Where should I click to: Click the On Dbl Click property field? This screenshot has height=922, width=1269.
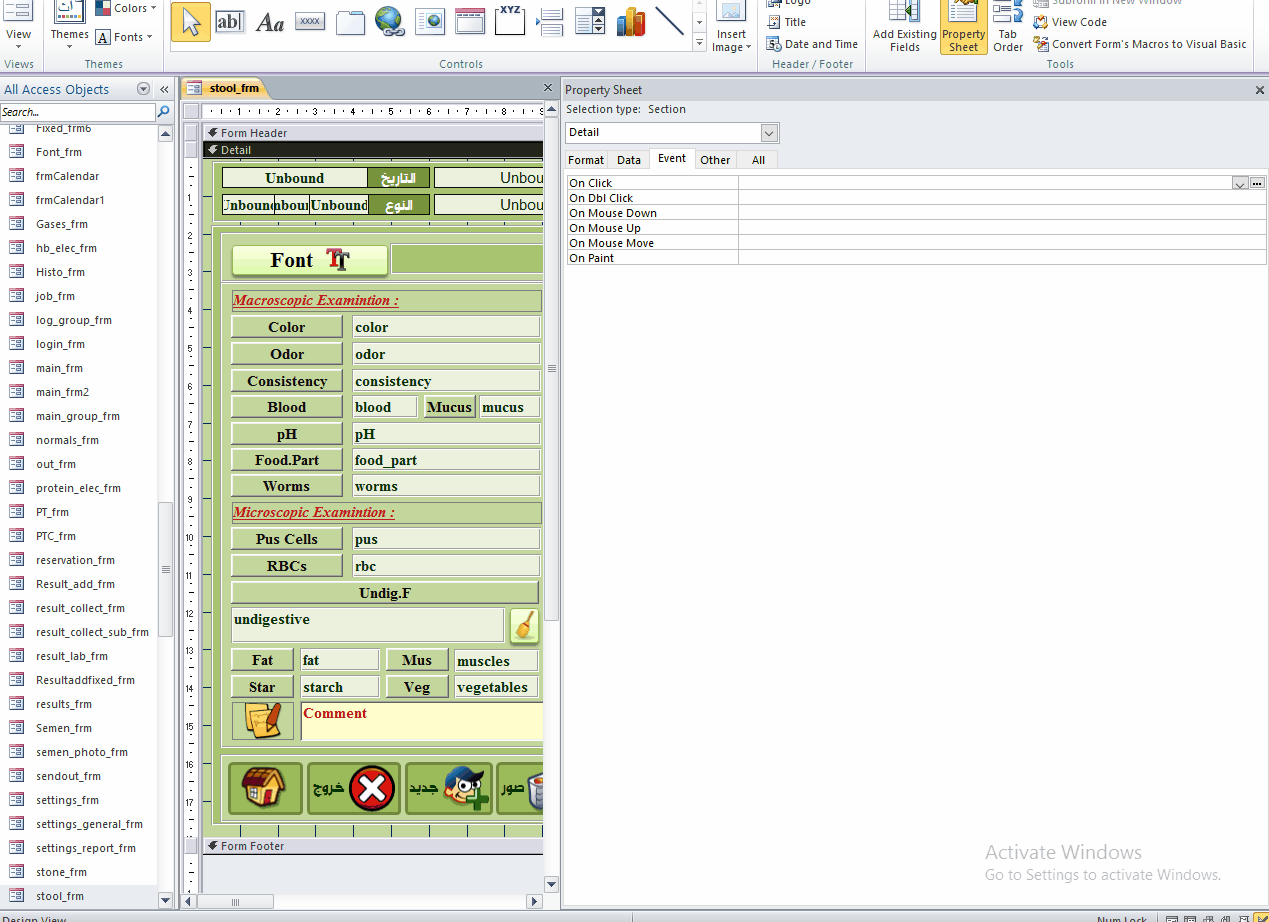1002,198
